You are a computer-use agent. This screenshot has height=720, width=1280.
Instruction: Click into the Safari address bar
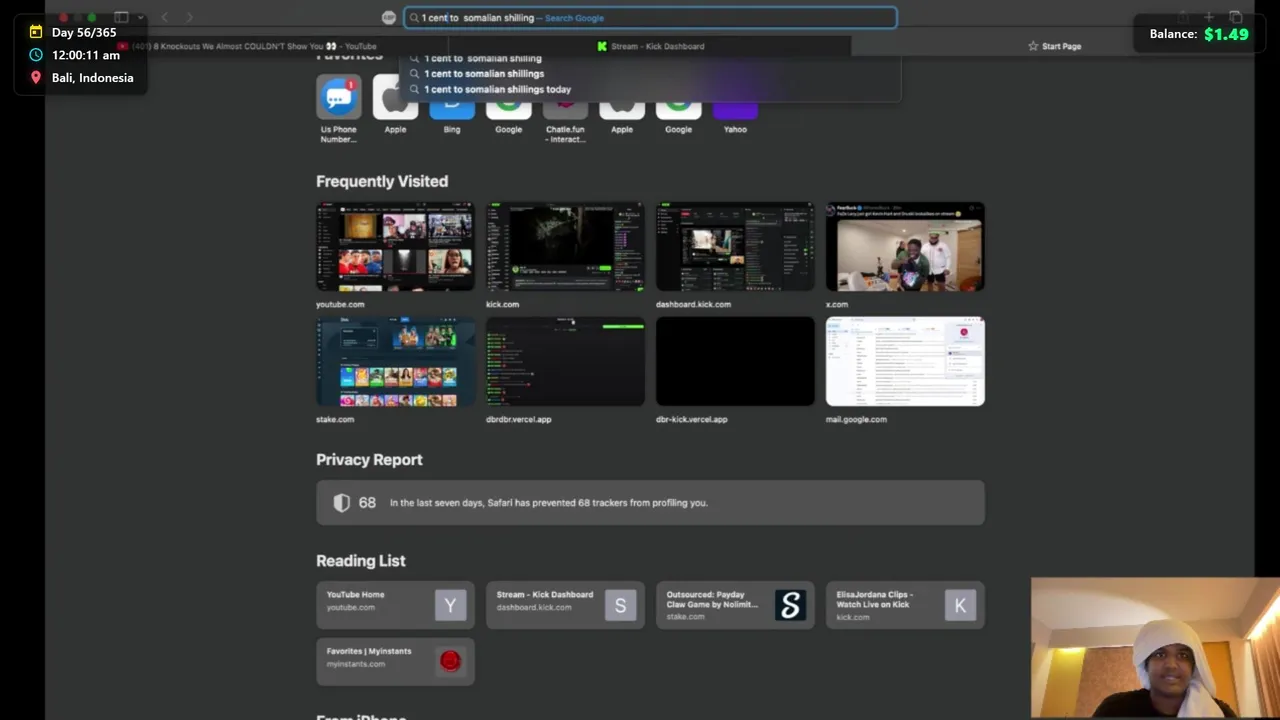pos(650,17)
